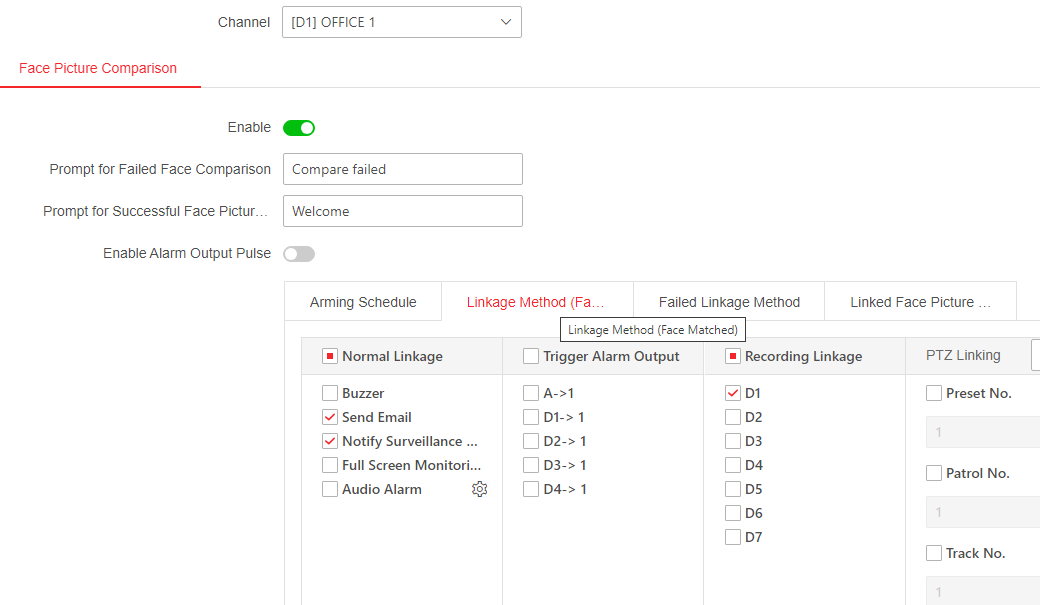Check Trigger Alarm Output header box
Viewport: 1040px width, 605px height.
click(531, 356)
